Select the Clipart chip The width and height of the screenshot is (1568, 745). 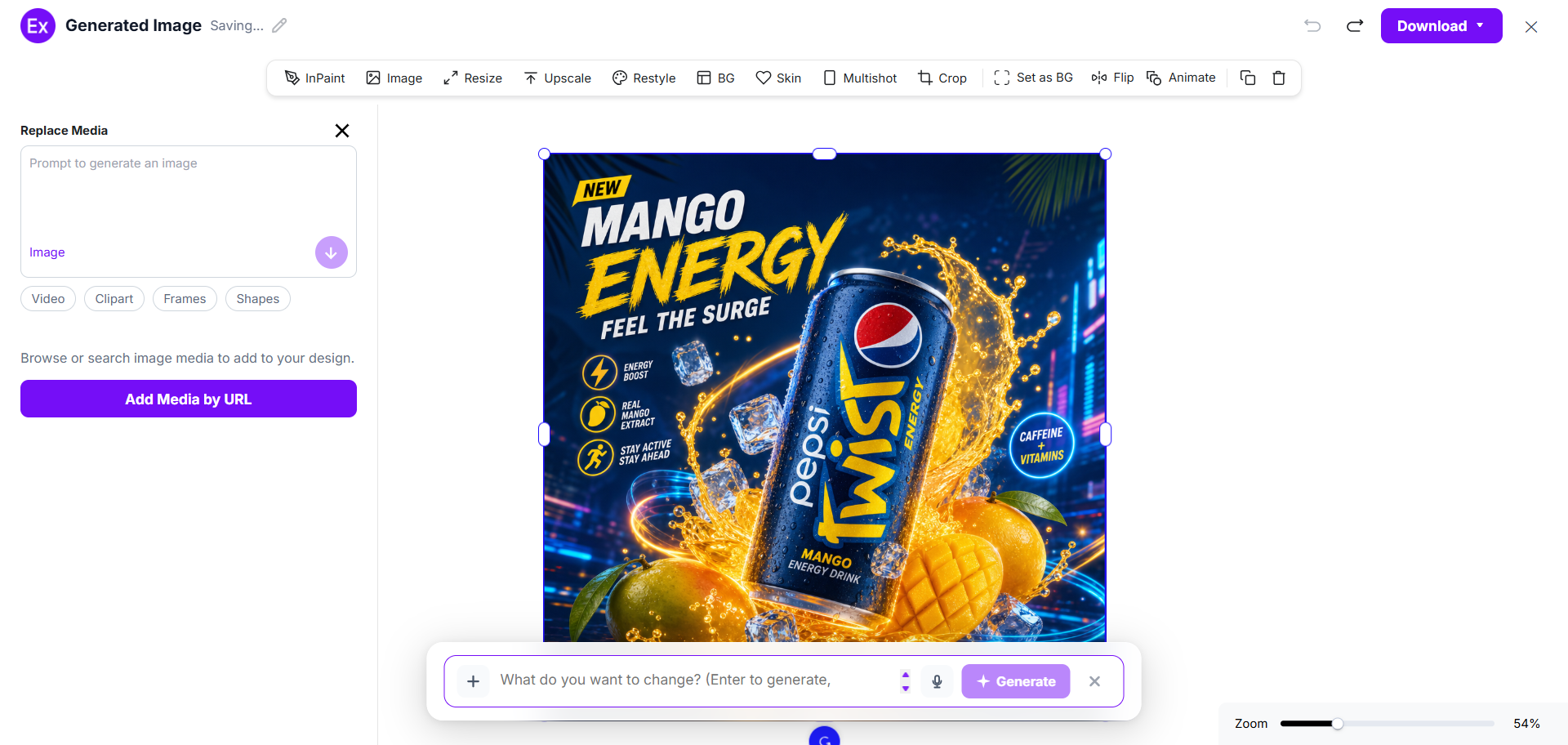(x=114, y=299)
